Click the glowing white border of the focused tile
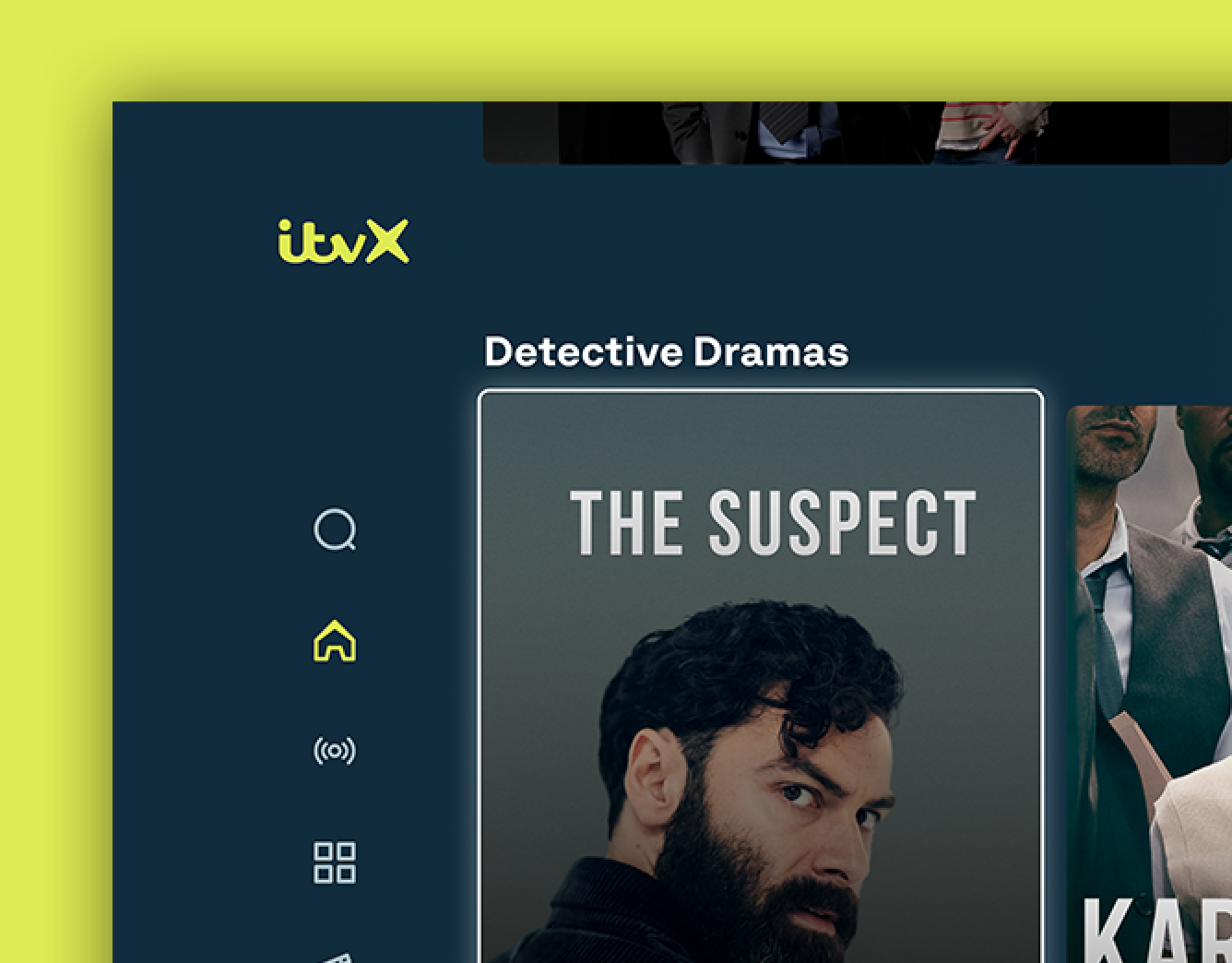Viewport: 1232px width, 963px height. pyautogui.click(x=761, y=393)
